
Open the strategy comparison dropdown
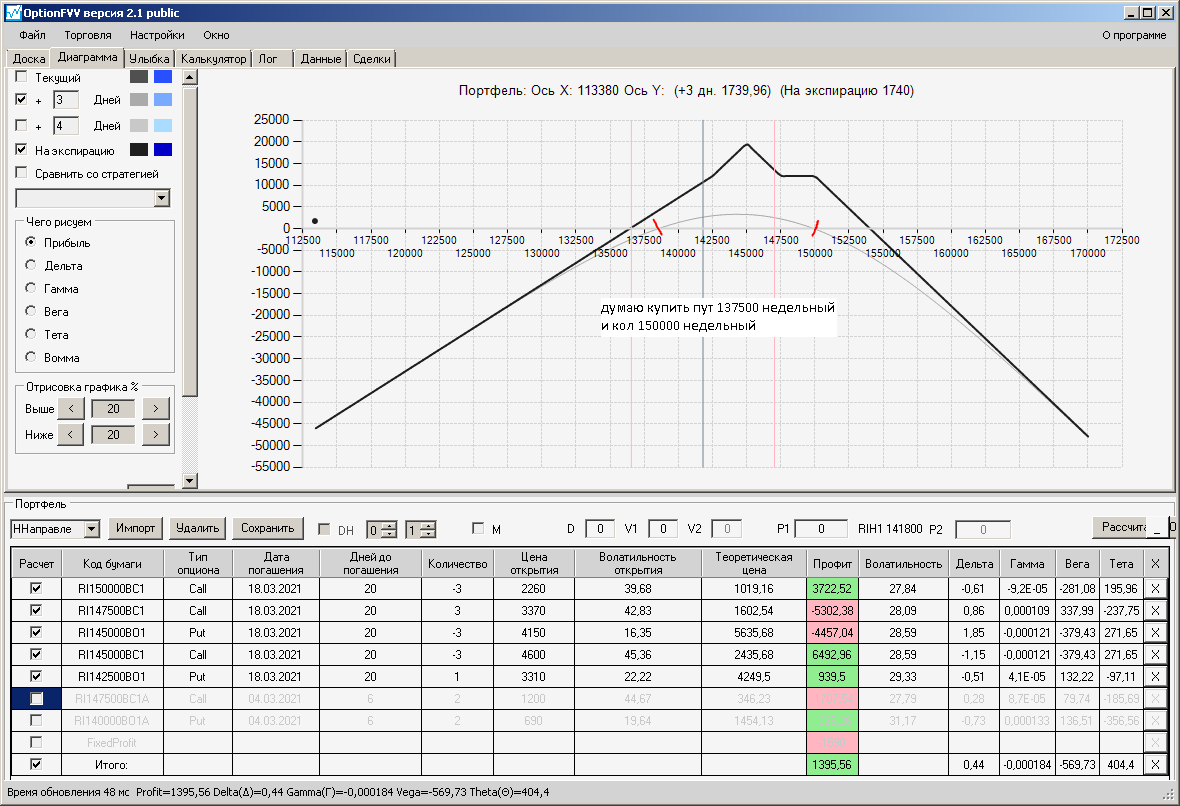[x=162, y=198]
